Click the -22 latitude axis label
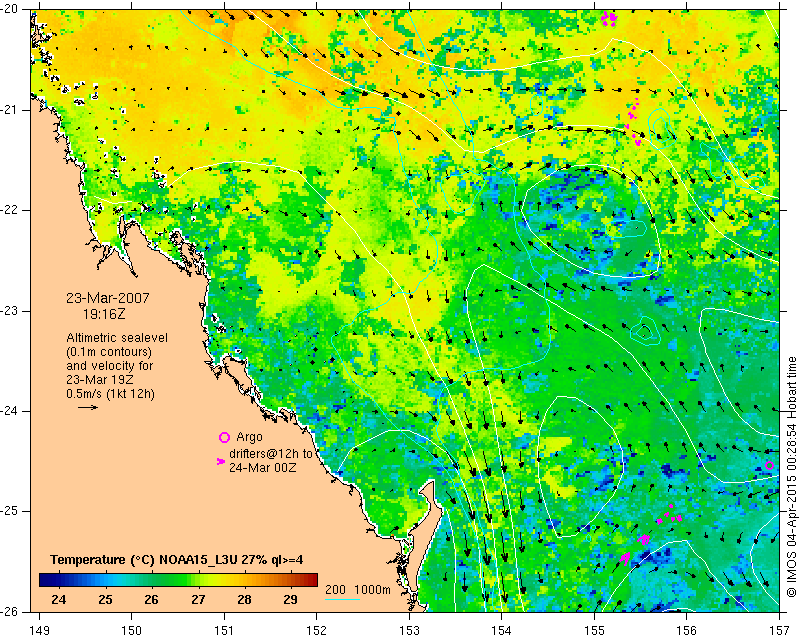The height and width of the screenshot is (640, 800). (x=10, y=210)
